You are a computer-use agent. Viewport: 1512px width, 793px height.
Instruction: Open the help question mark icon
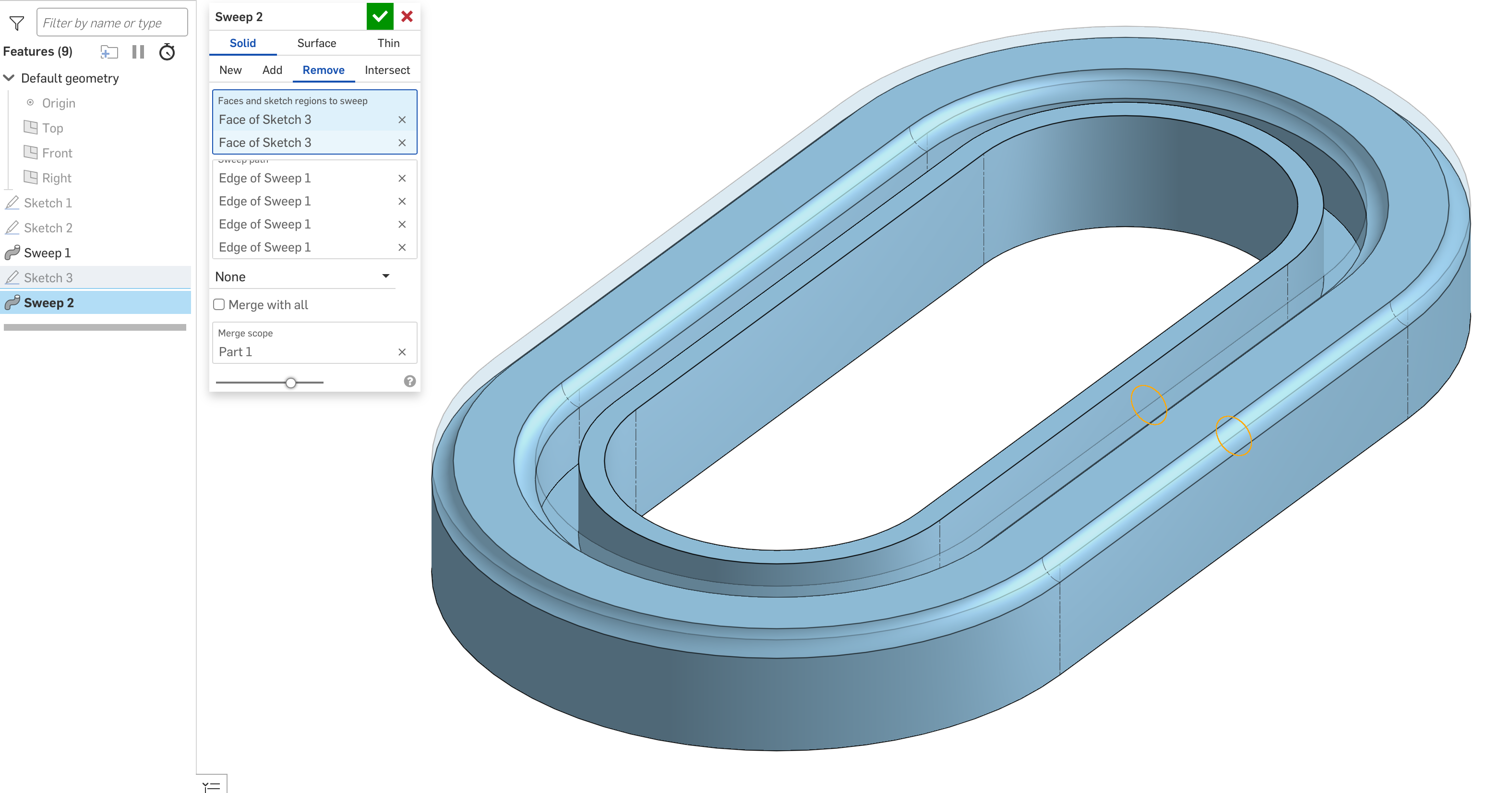tap(410, 382)
